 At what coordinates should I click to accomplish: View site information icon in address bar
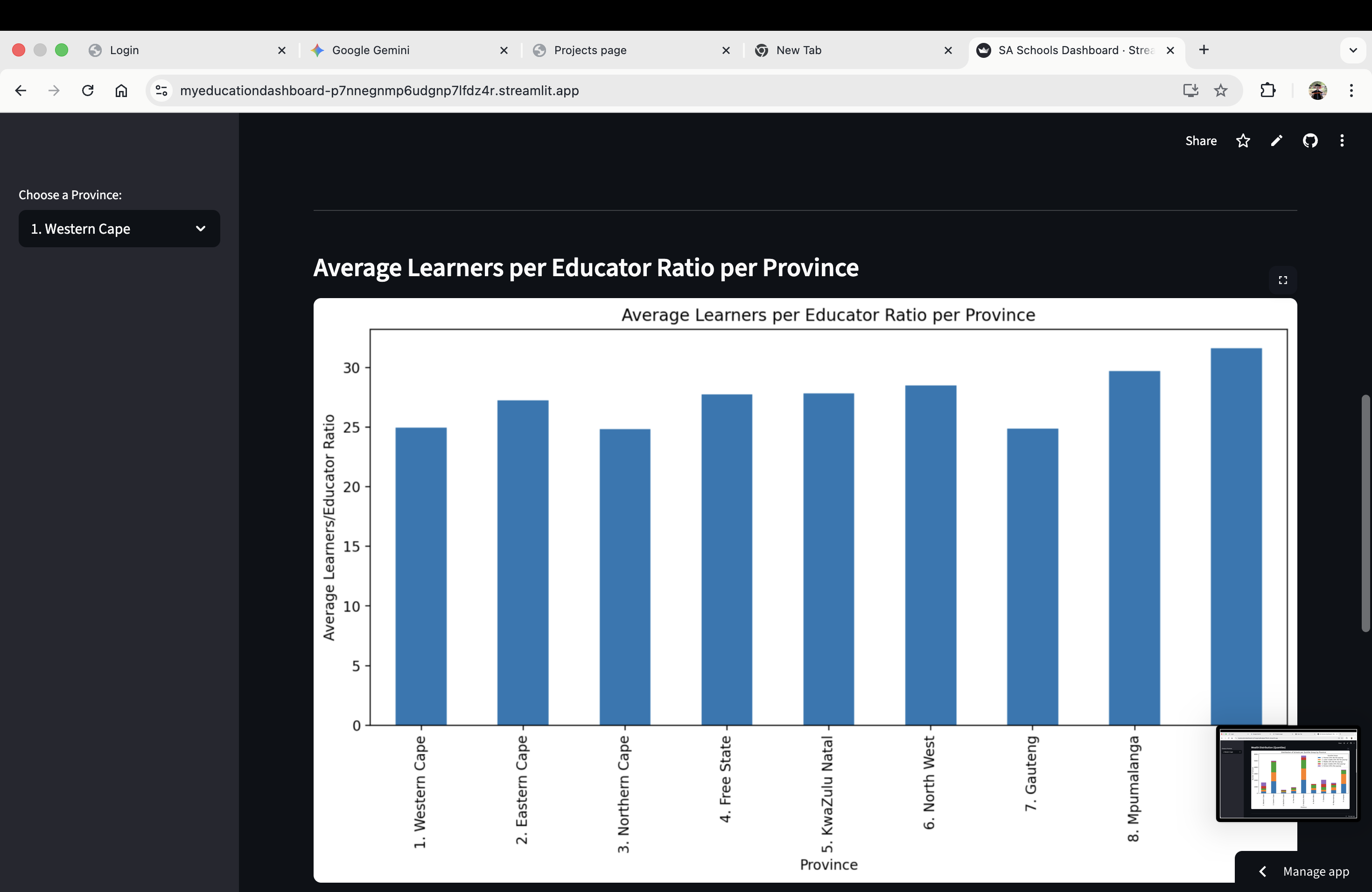(161, 91)
